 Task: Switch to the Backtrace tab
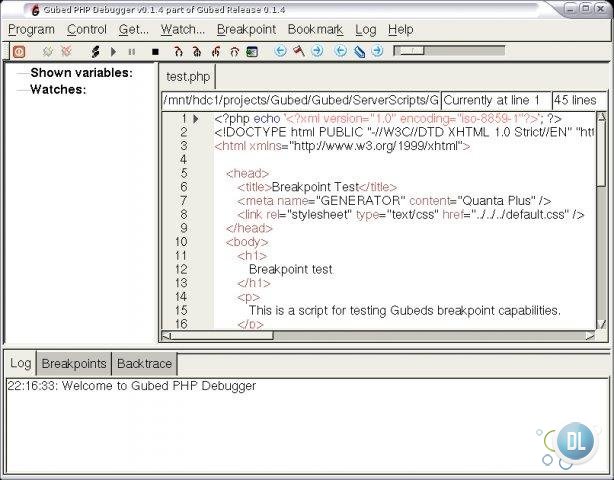click(x=144, y=363)
